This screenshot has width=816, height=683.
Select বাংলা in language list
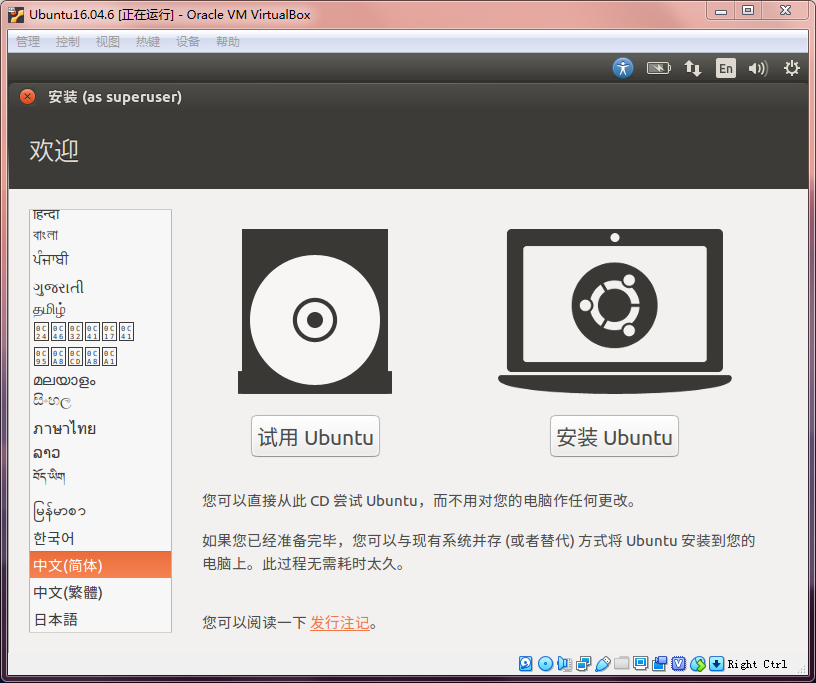100,235
